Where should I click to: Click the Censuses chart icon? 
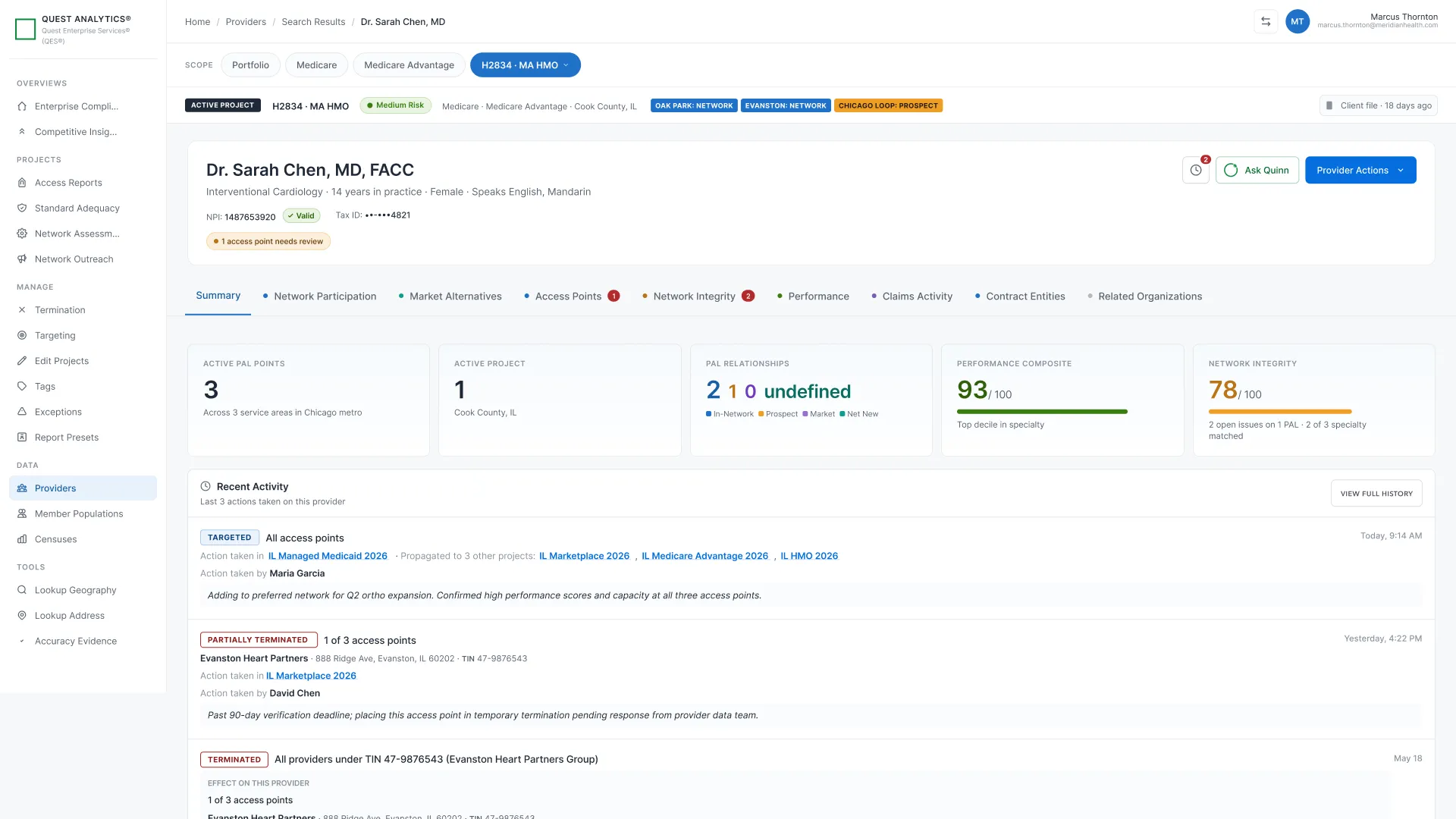pyautogui.click(x=22, y=539)
